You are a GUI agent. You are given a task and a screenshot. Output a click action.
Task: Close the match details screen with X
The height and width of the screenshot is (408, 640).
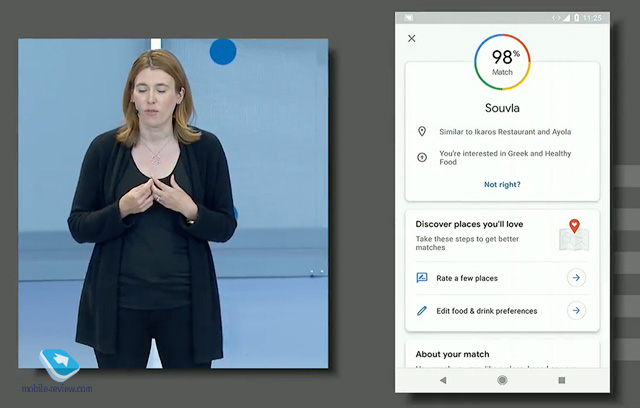411,38
